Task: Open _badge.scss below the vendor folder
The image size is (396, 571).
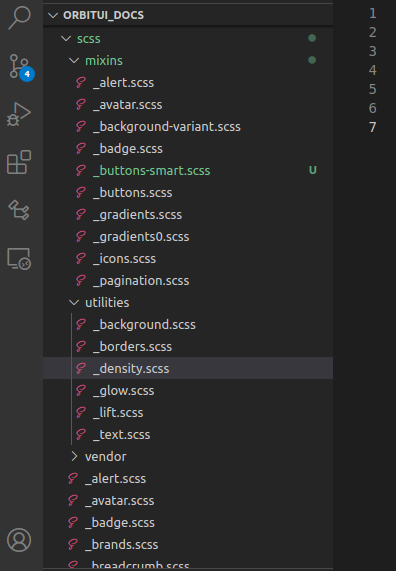Action: click(x=188, y=523)
